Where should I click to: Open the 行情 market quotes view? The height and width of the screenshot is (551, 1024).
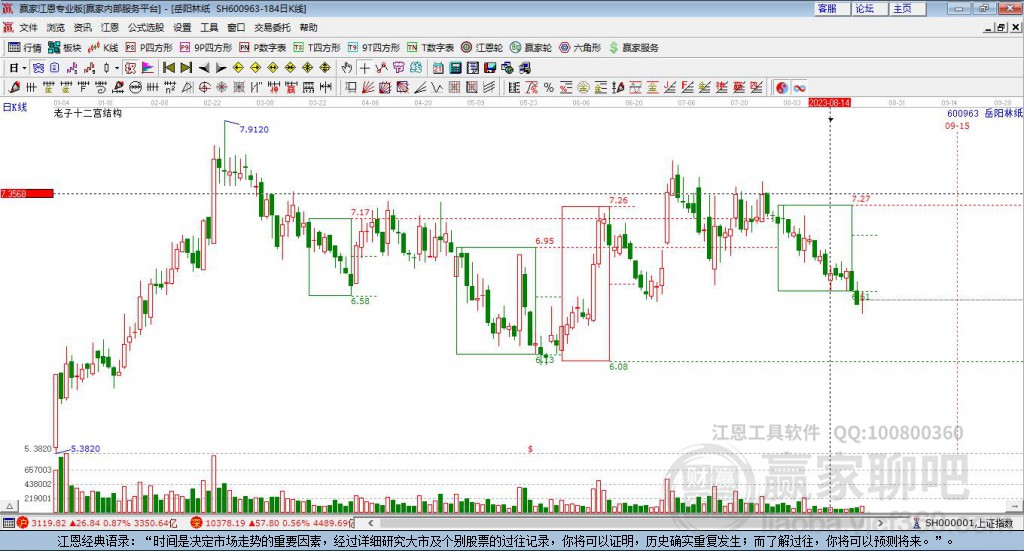coord(25,47)
